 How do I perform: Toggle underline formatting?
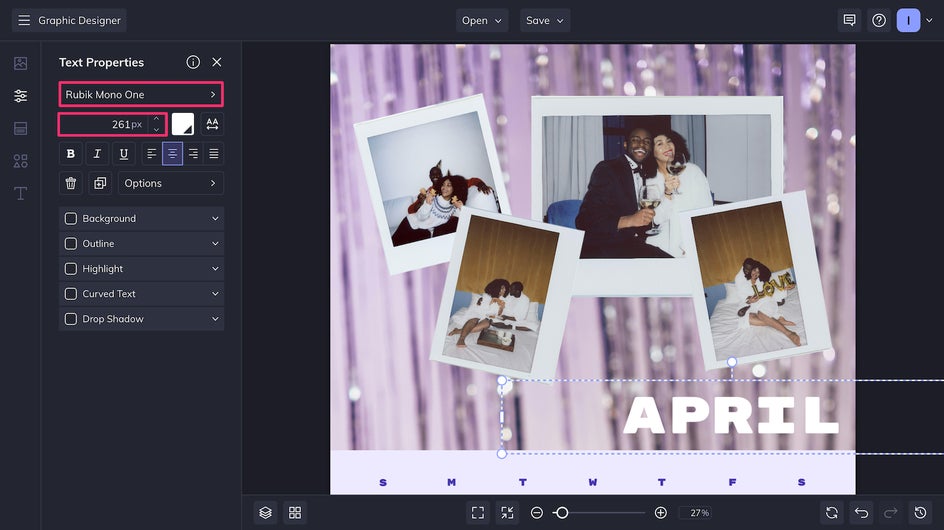pyautogui.click(x=123, y=154)
